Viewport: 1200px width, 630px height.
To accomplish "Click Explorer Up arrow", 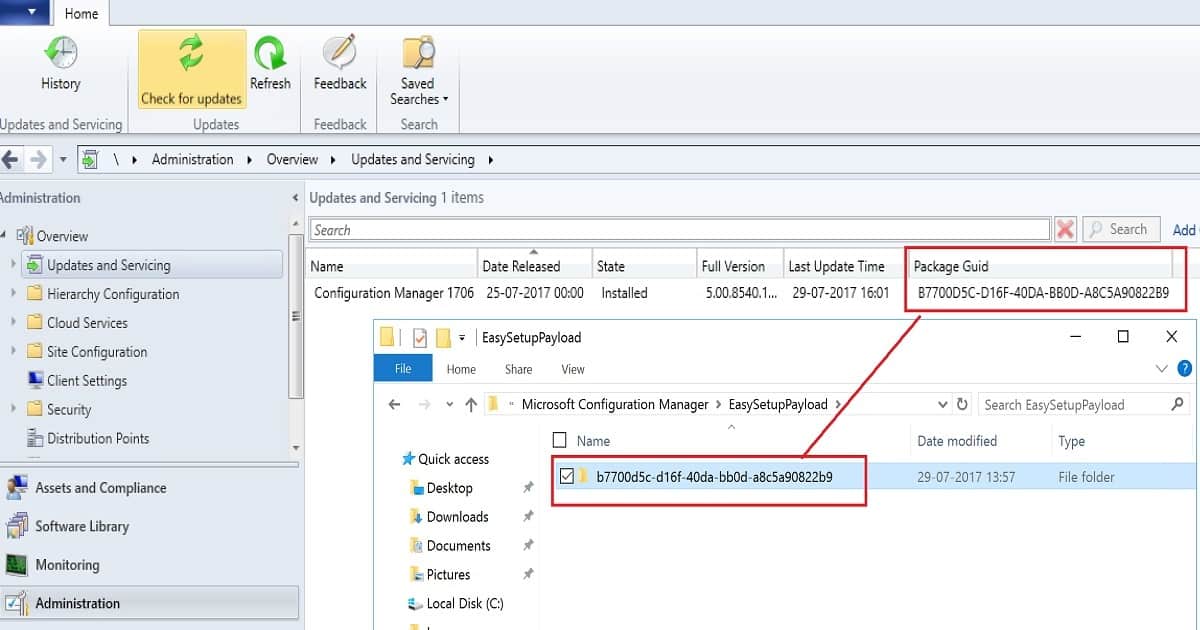I will pyautogui.click(x=472, y=405).
